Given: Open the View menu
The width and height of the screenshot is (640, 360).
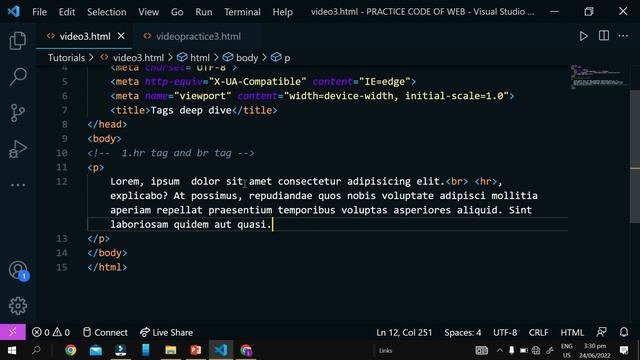Looking at the screenshot, I should pyautogui.click(x=149, y=12).
